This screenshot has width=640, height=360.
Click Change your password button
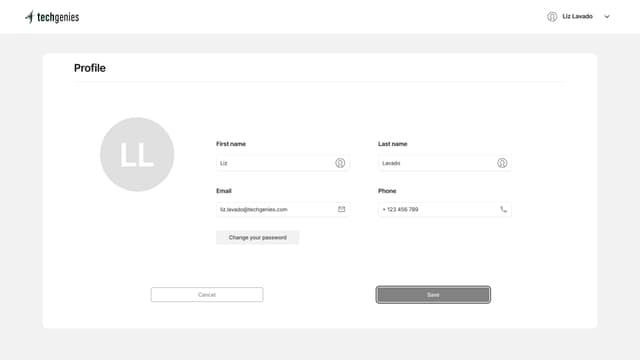[x=258, y=237]
